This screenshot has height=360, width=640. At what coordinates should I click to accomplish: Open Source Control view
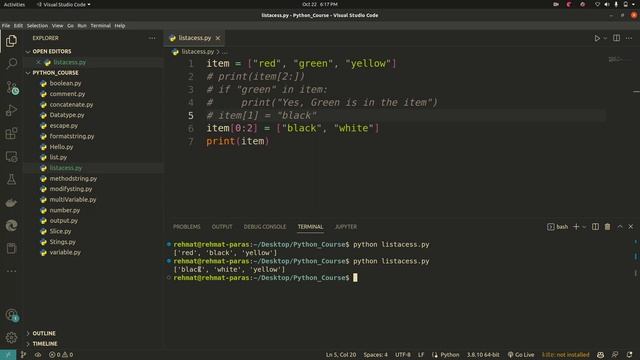pyautogui.click(x=11, y=87)
